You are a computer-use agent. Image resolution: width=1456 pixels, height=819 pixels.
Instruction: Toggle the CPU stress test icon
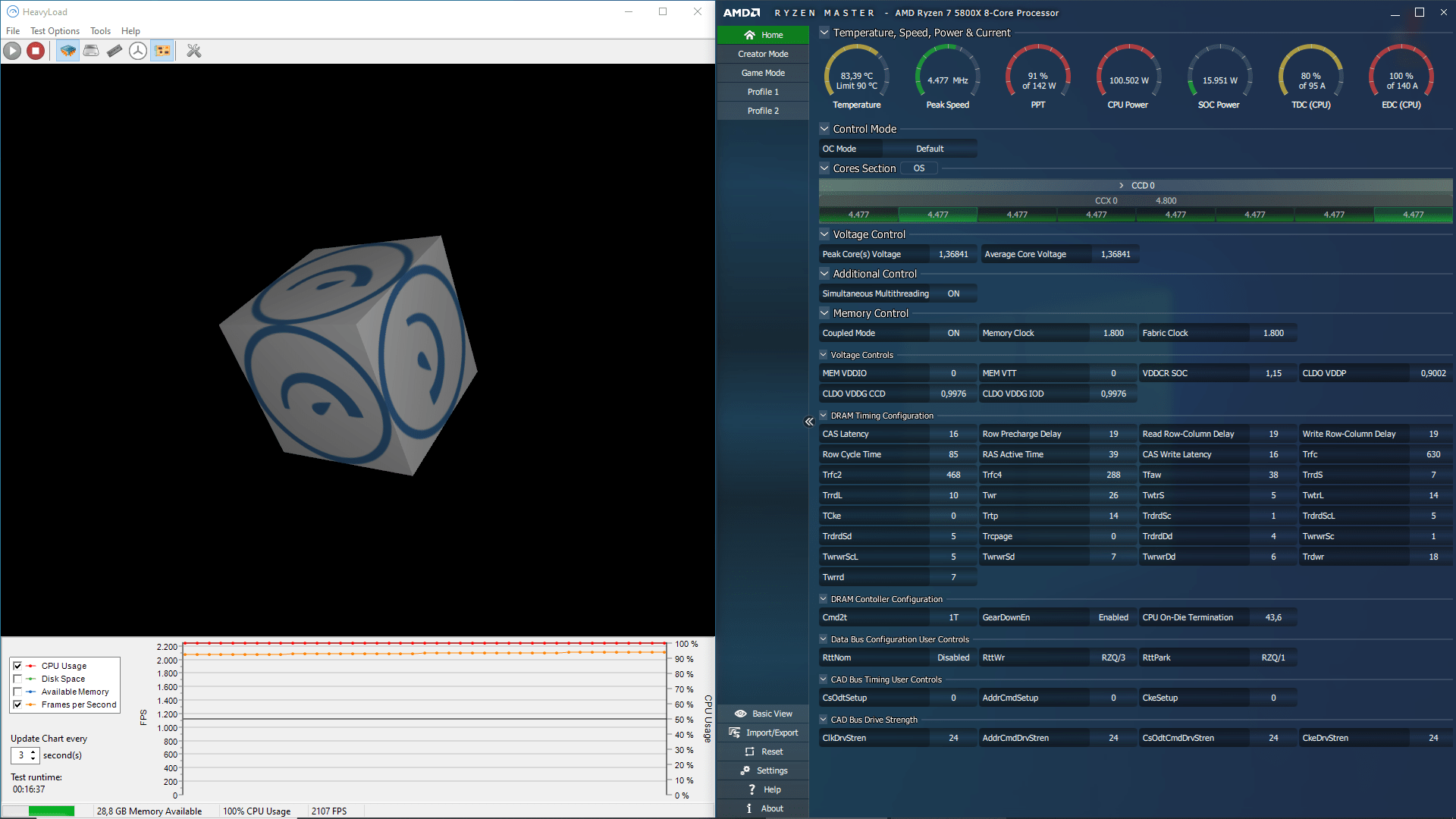pyautogui.click(x=67, y=51)
